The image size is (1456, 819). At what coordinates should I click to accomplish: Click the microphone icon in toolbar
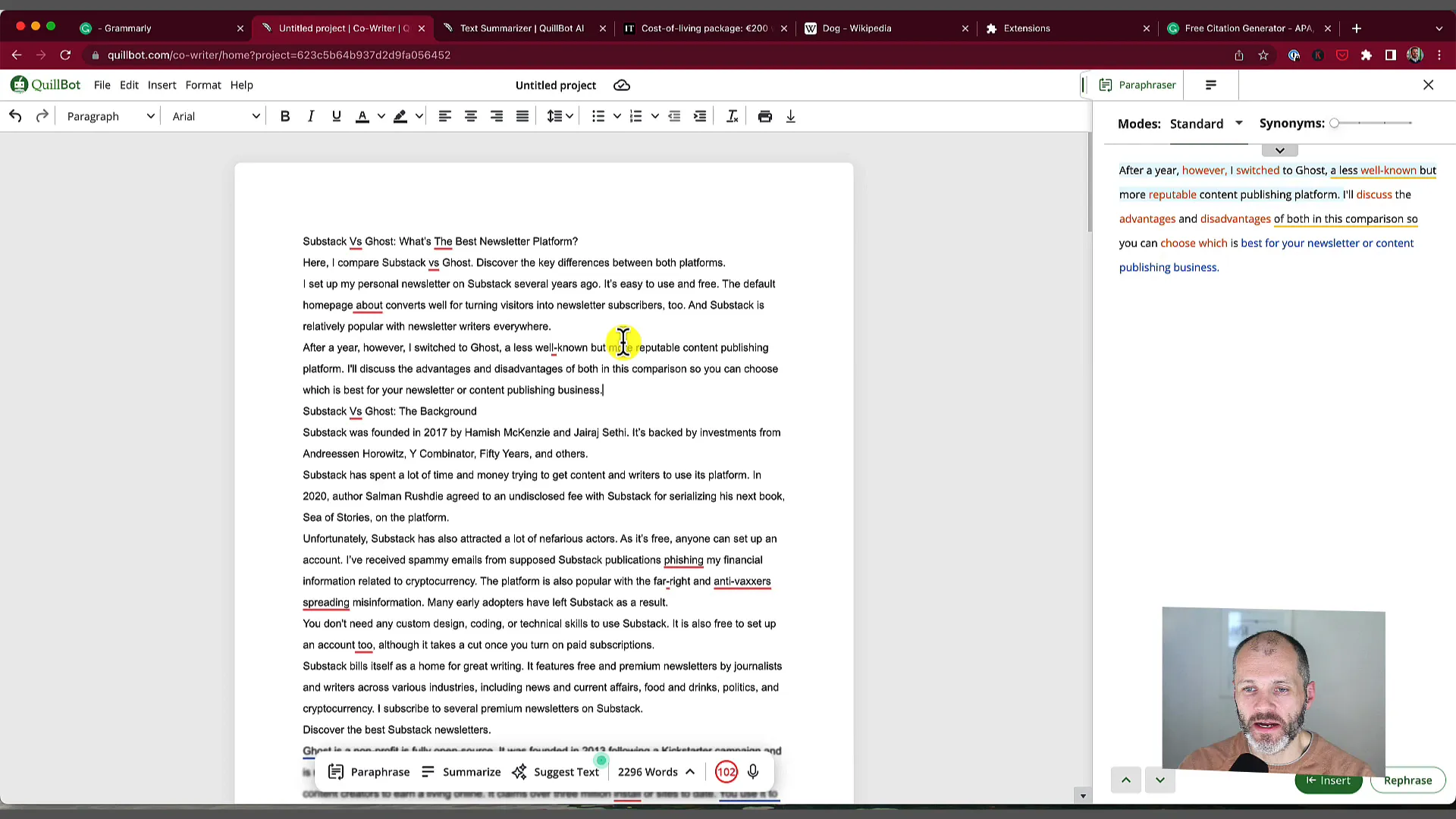click(x=755, y=771)
